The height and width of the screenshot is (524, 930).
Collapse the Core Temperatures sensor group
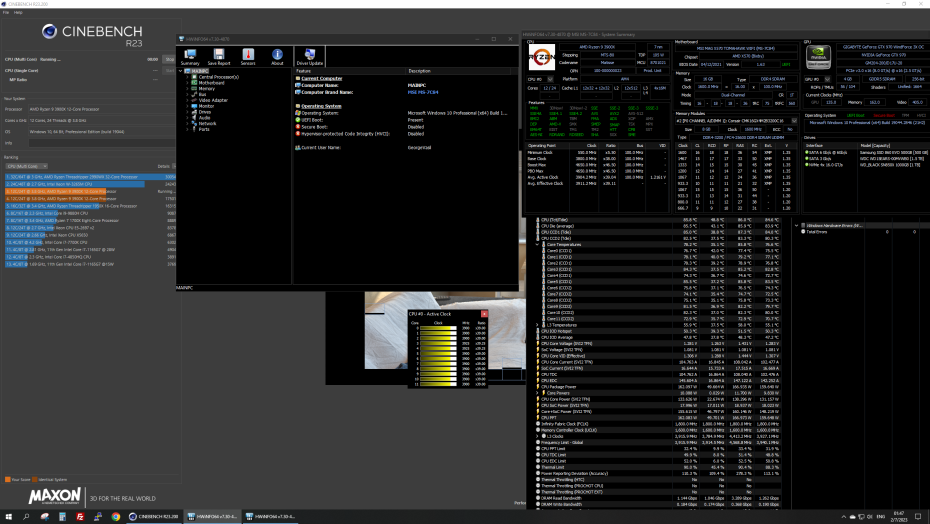point(537,244)
